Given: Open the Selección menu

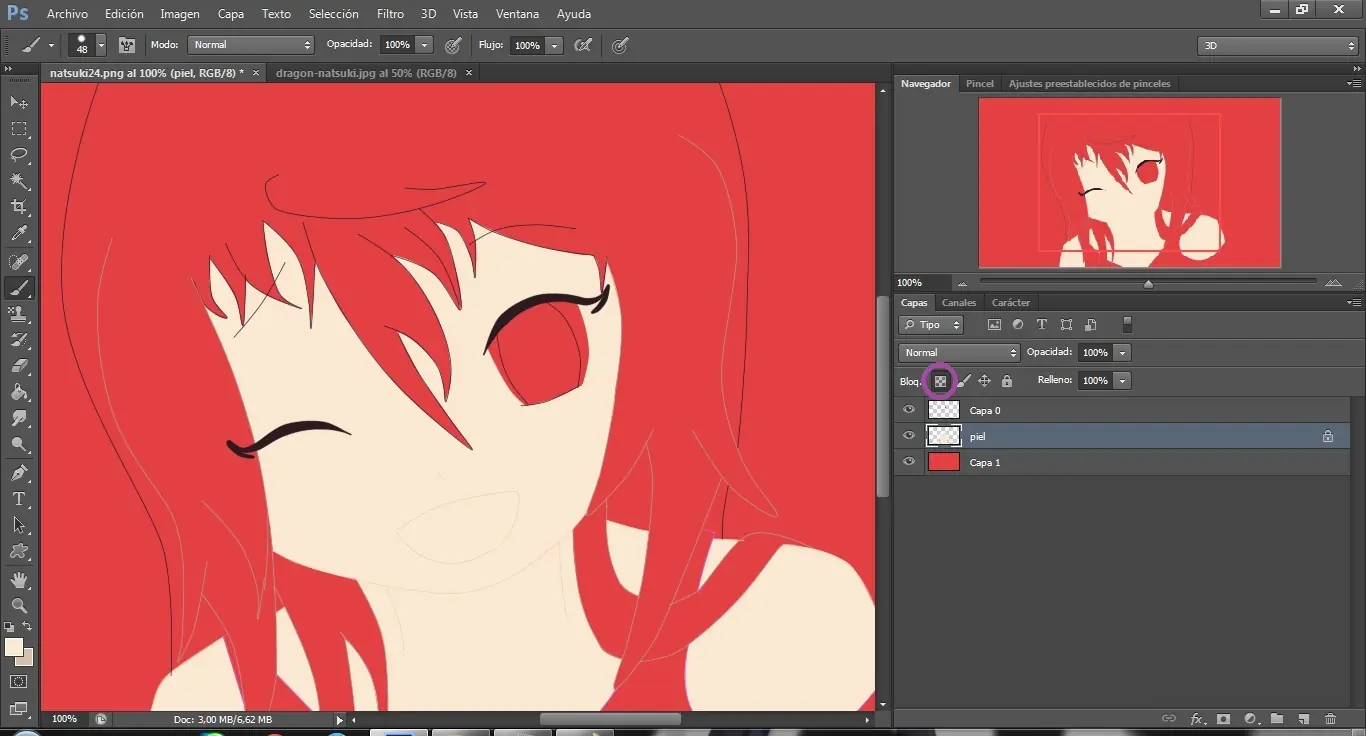Looking at the screenshot, I should 334,14.
